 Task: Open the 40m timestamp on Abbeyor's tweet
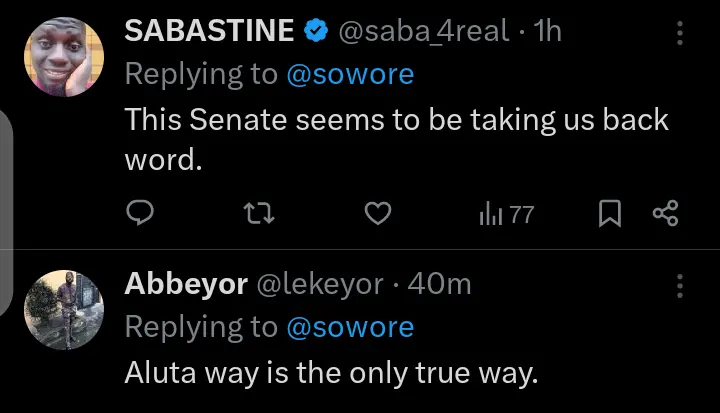tap(440, 284)
